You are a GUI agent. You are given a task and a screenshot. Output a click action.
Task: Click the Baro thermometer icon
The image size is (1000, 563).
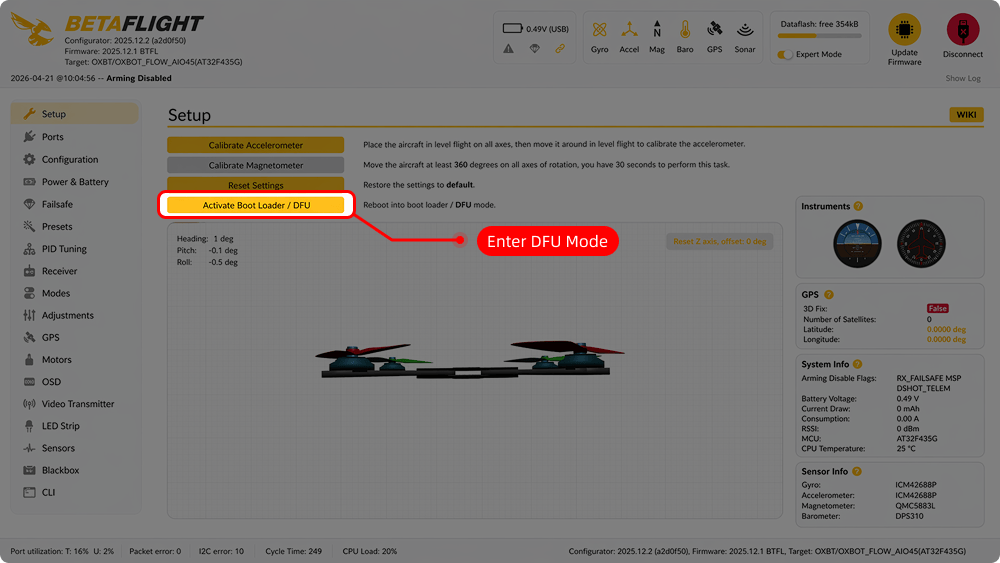[x=685, y=29]
